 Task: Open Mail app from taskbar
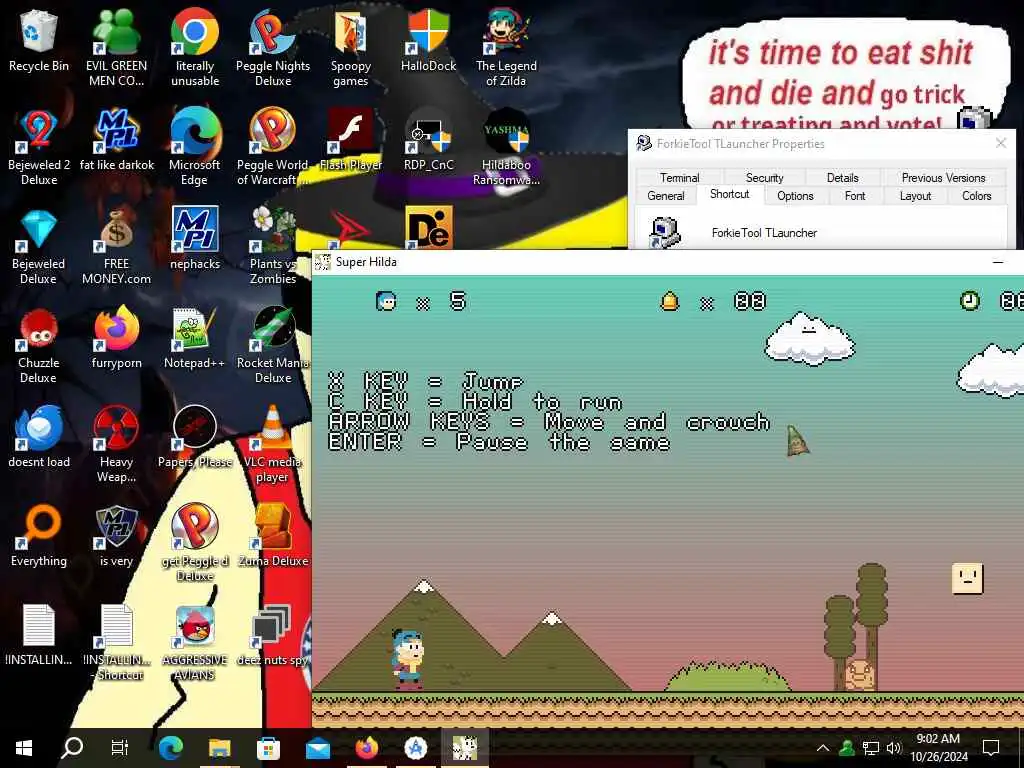tap(318, 748)
